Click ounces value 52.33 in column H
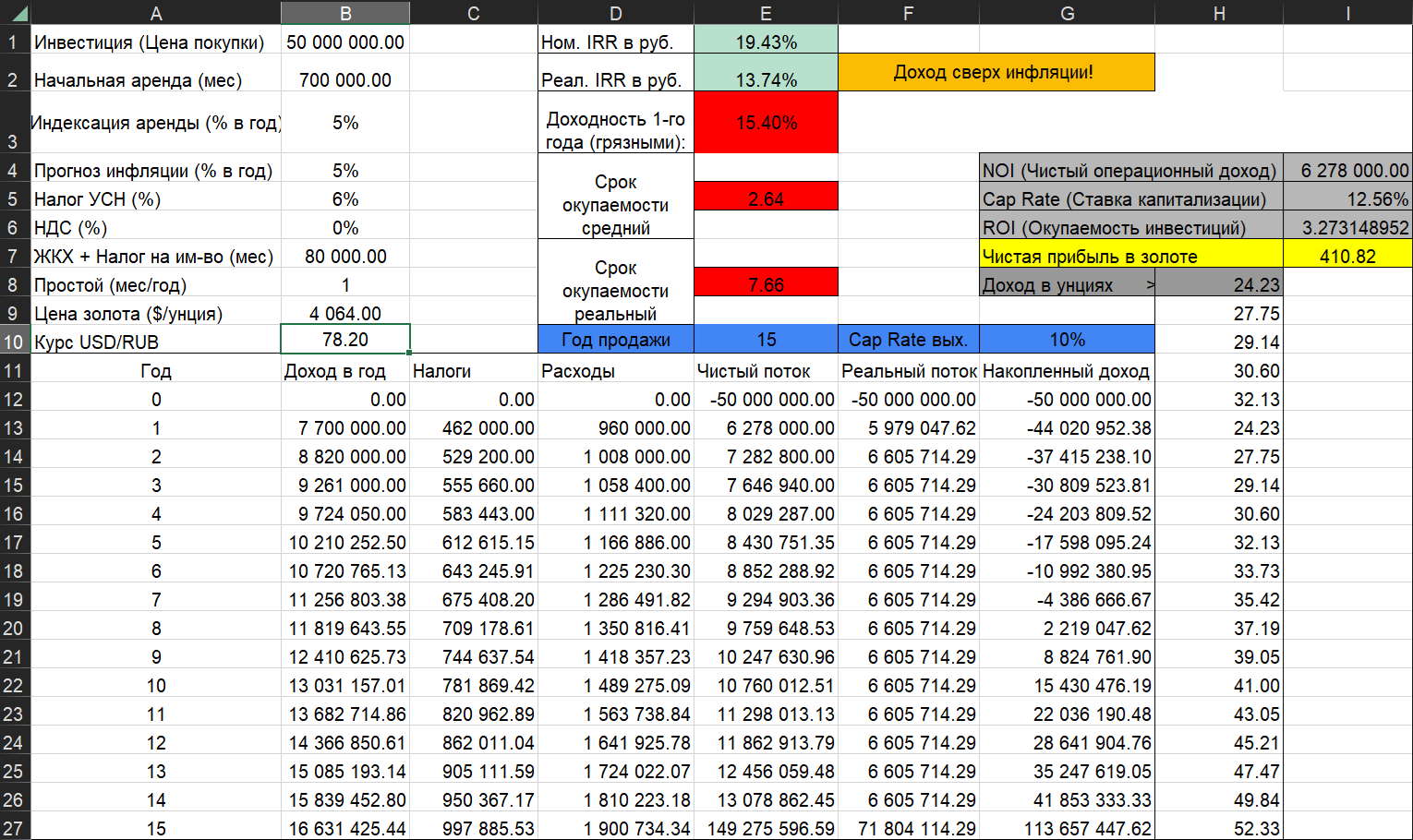 1219,828
